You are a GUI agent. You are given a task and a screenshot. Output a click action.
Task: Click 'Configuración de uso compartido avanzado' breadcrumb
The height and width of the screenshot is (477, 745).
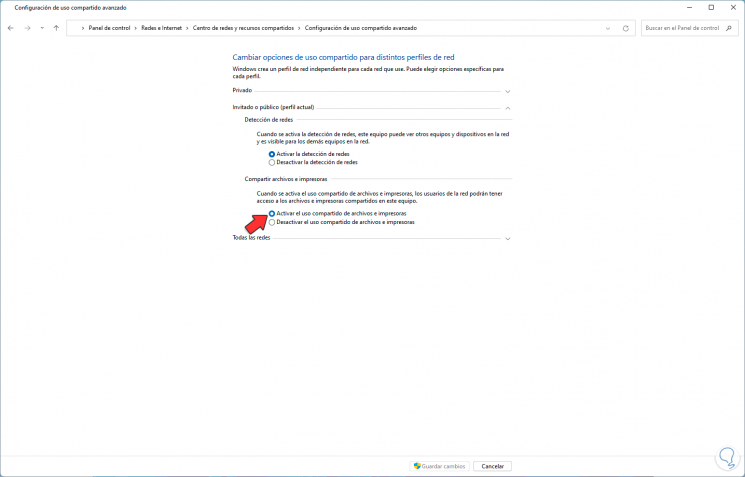click(x=361, y=29)
